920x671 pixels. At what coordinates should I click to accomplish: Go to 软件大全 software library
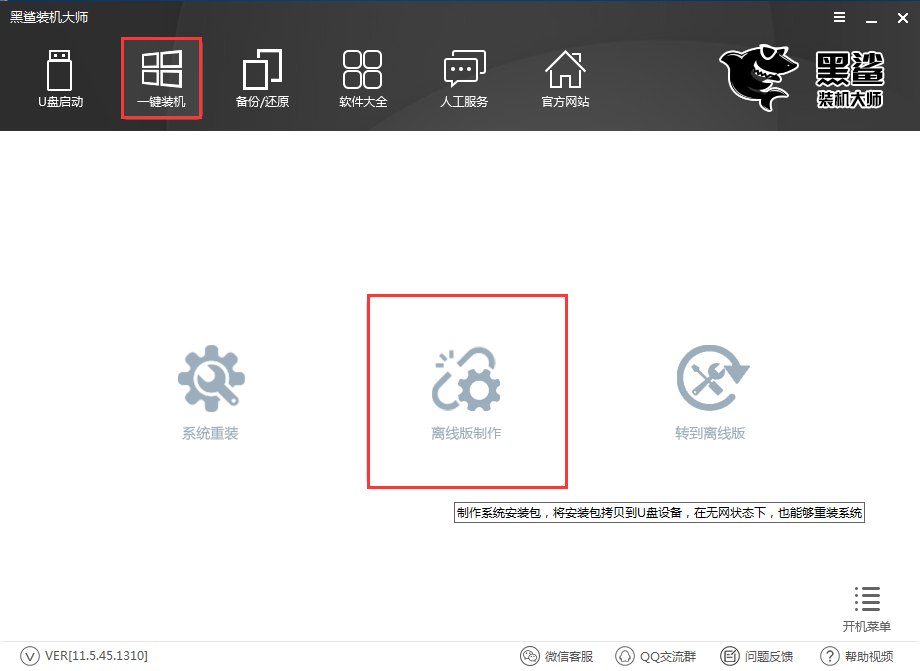(x=363, y=78)
